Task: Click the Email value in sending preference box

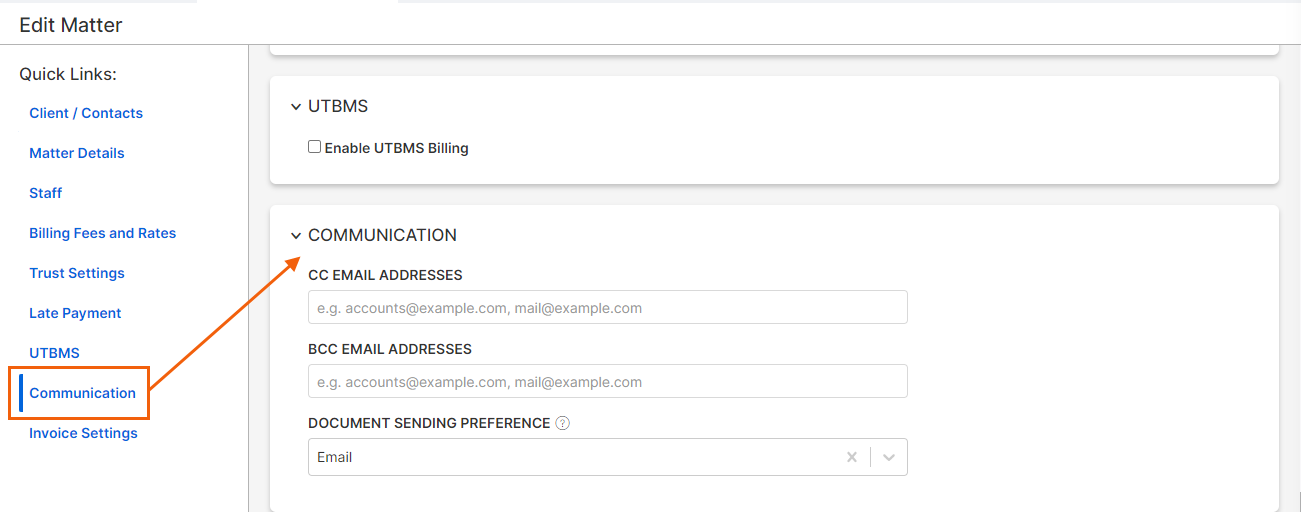Action: click(335, 457)
